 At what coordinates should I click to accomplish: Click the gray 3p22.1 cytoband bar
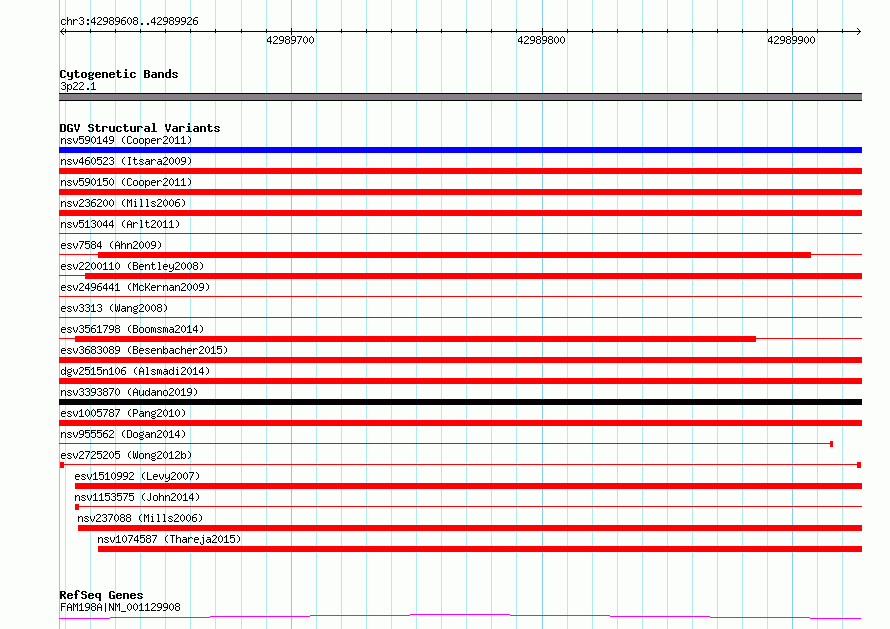point(460,97)
